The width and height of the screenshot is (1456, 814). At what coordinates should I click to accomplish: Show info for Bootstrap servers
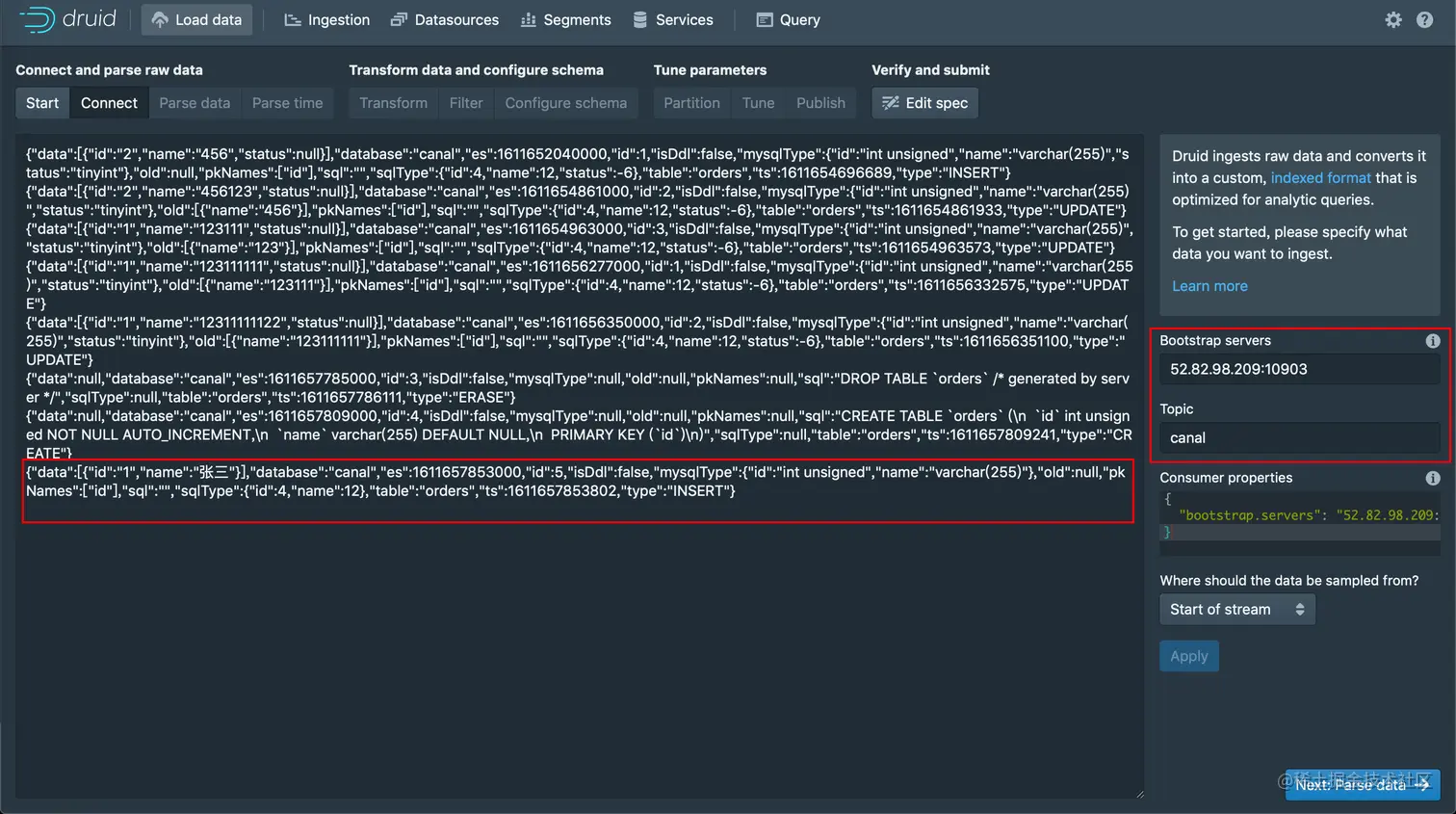(x=1433, y=341)
